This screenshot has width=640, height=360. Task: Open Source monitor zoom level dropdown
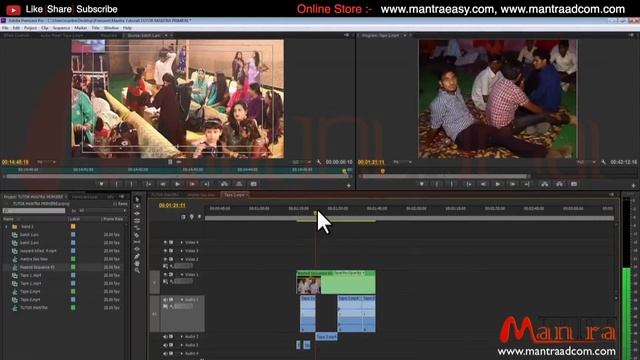click(x=47, y=162)
